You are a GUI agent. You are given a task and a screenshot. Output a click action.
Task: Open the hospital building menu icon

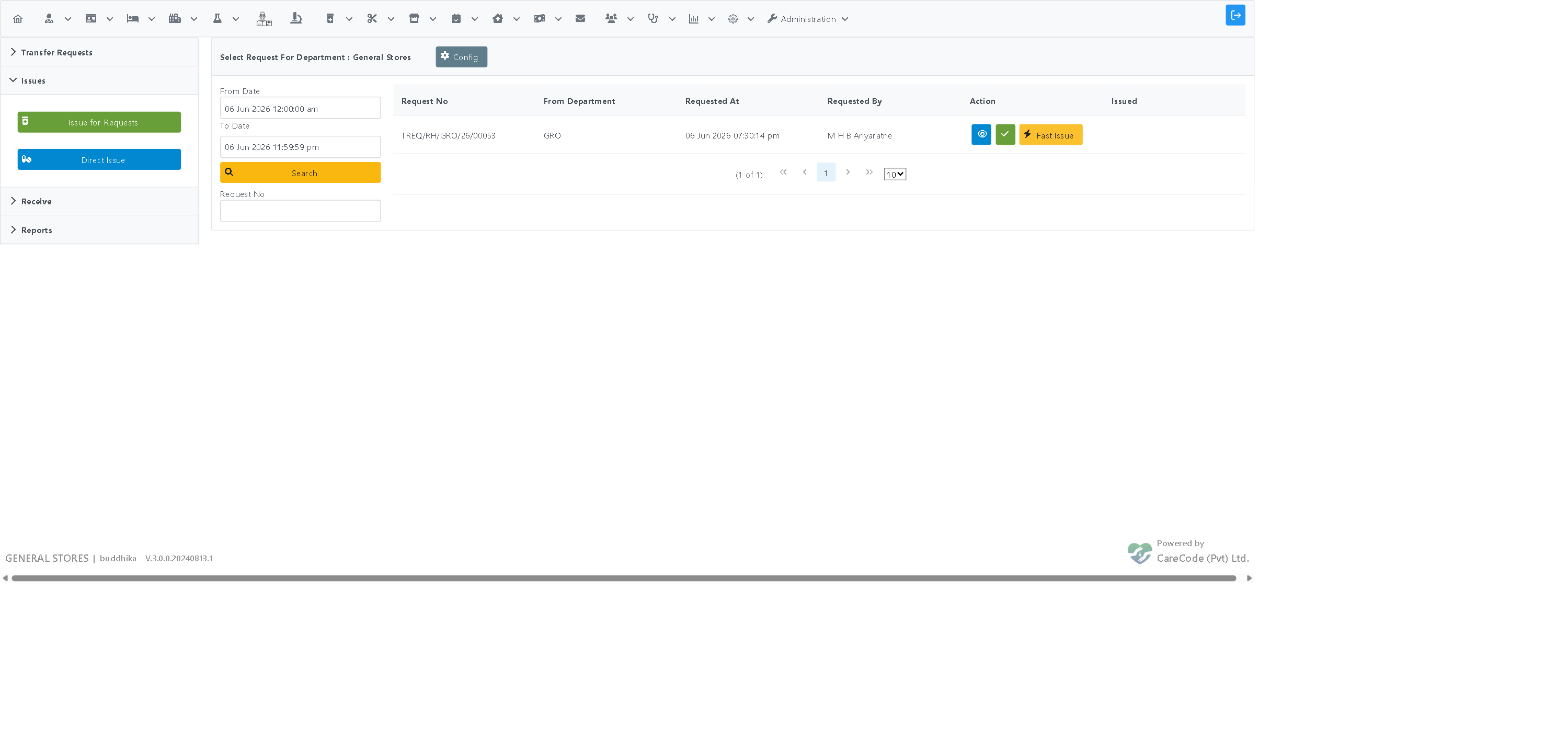[x=175, y=19]
